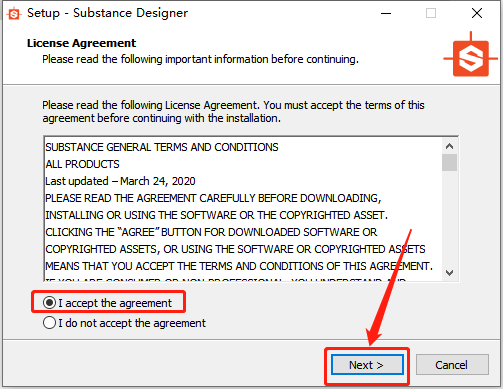The image size is (503, 389).
Task: Click 'Setup - Substance Designer' title text
Action: click(x=107, y=13)
